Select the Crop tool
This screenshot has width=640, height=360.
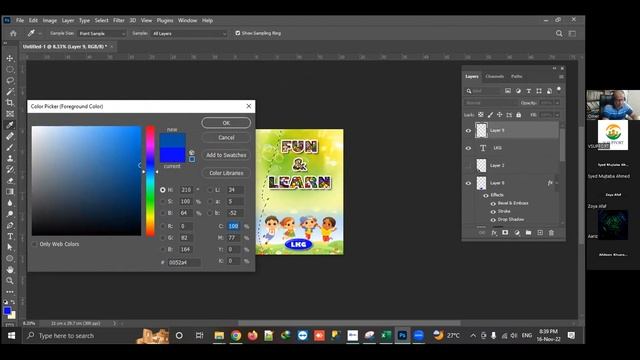[x=10, y=102]
